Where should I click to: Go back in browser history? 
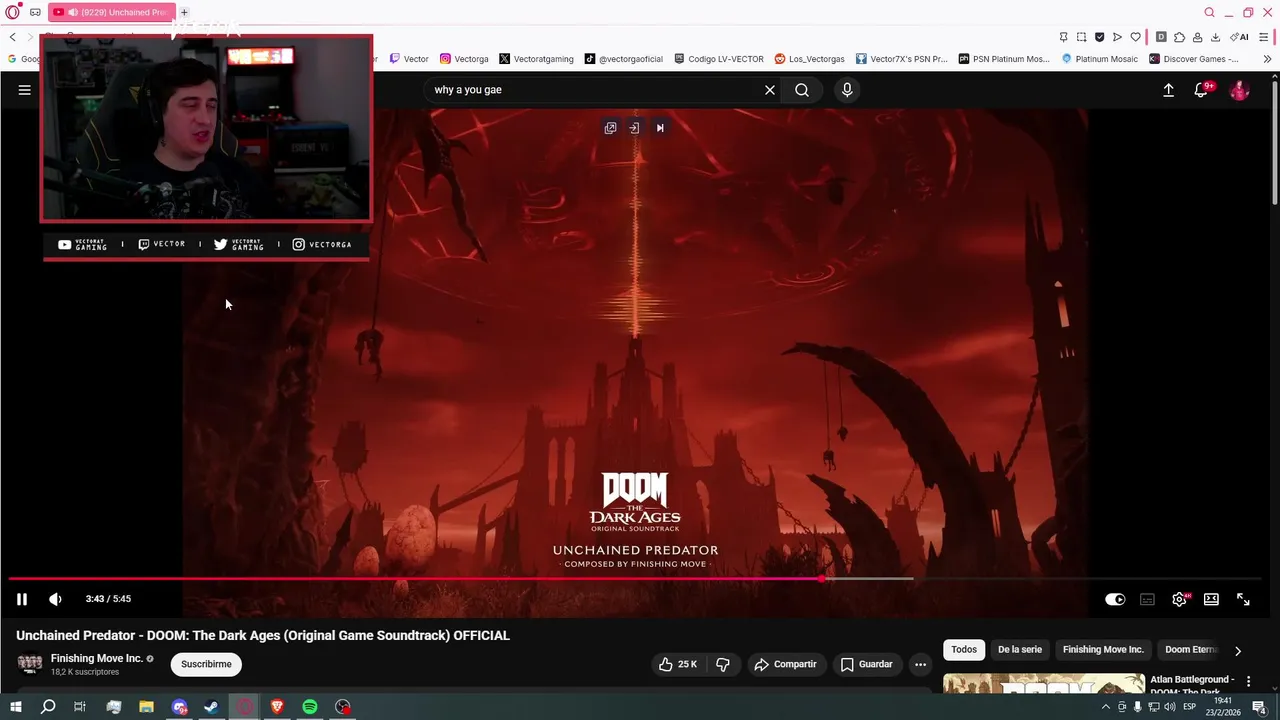[x=12, y=37]
